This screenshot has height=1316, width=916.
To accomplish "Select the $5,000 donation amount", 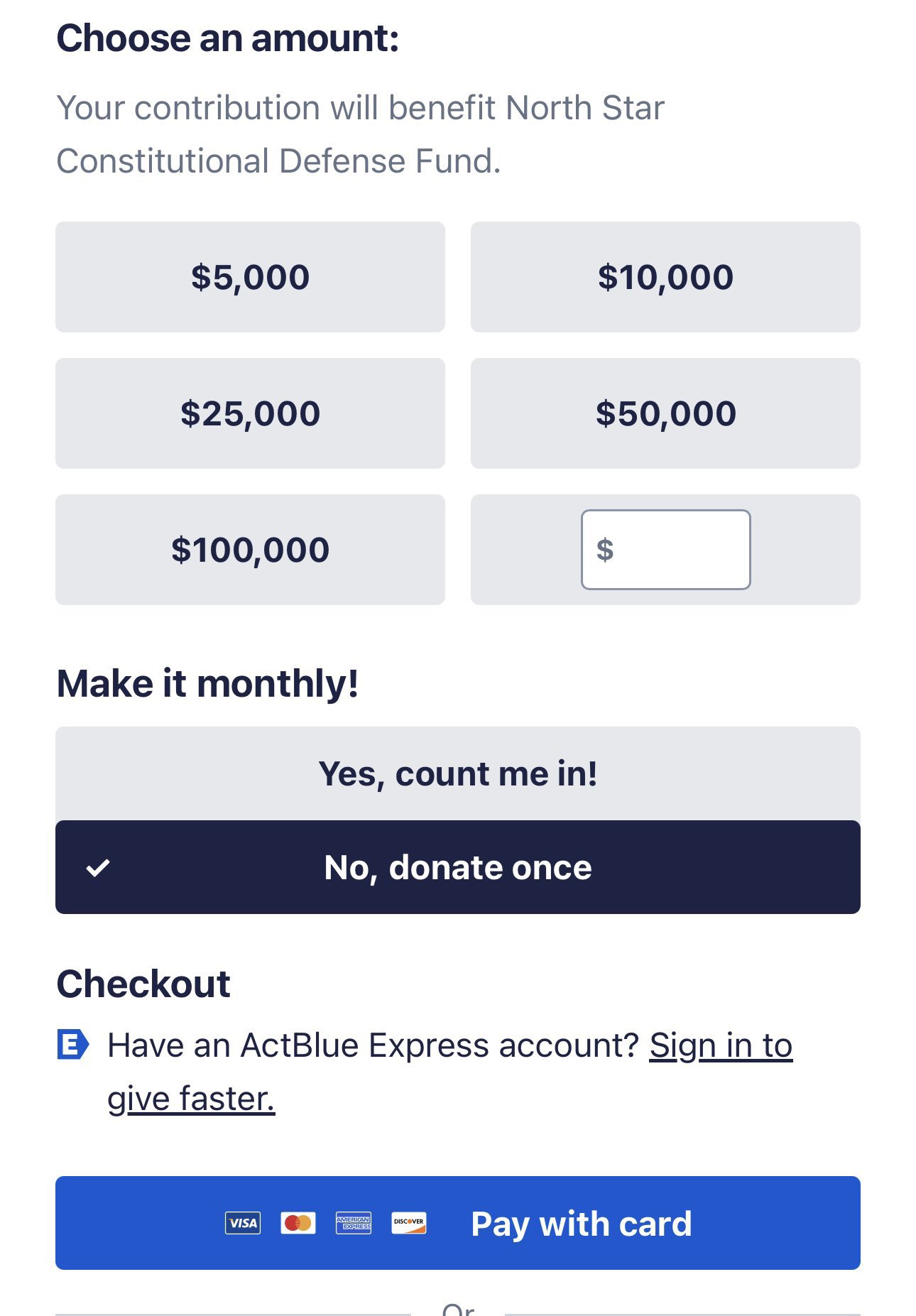I will coord(250,277).
